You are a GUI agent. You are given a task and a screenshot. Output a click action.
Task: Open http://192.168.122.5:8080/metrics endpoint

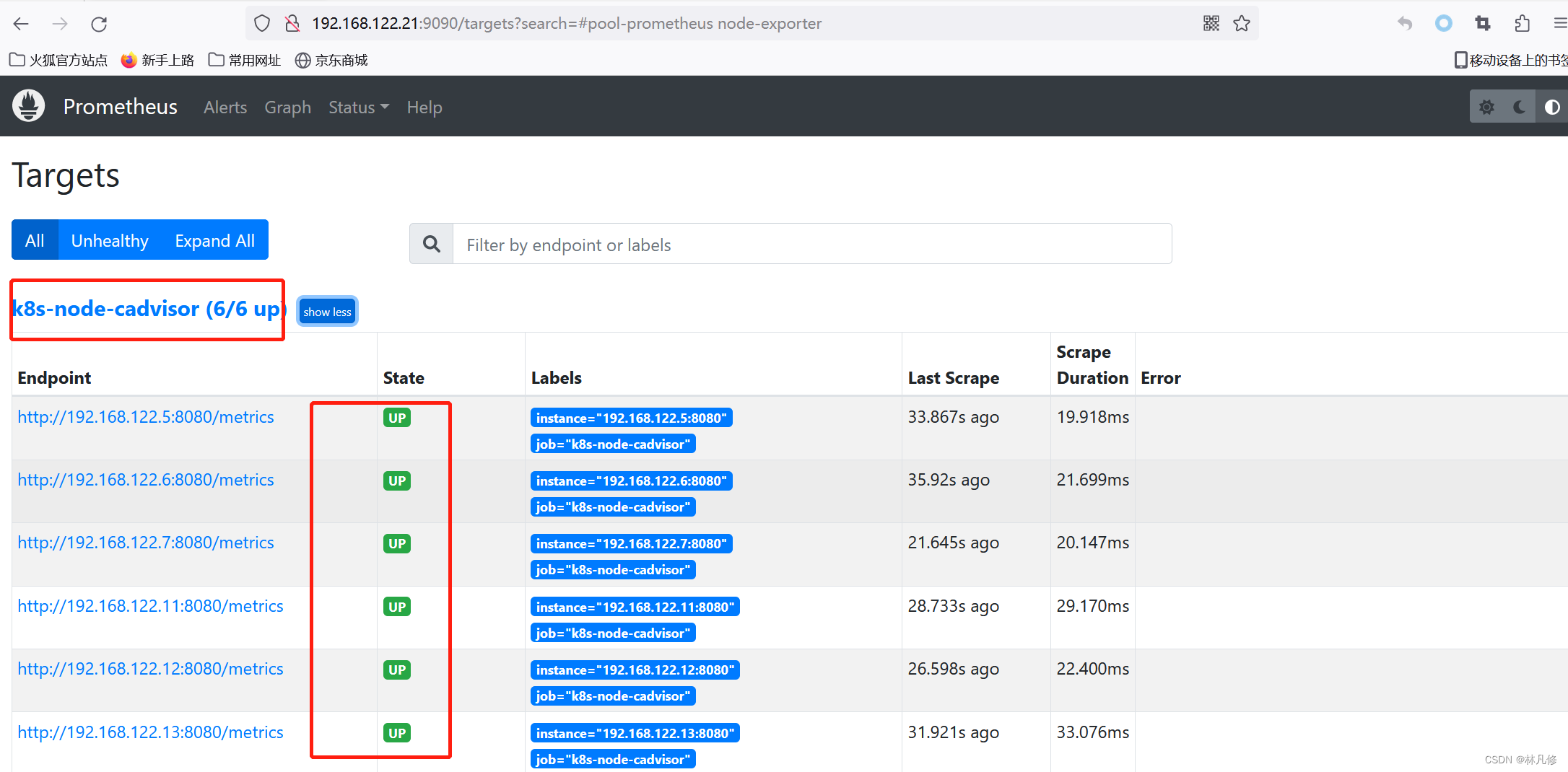point(146,417)
